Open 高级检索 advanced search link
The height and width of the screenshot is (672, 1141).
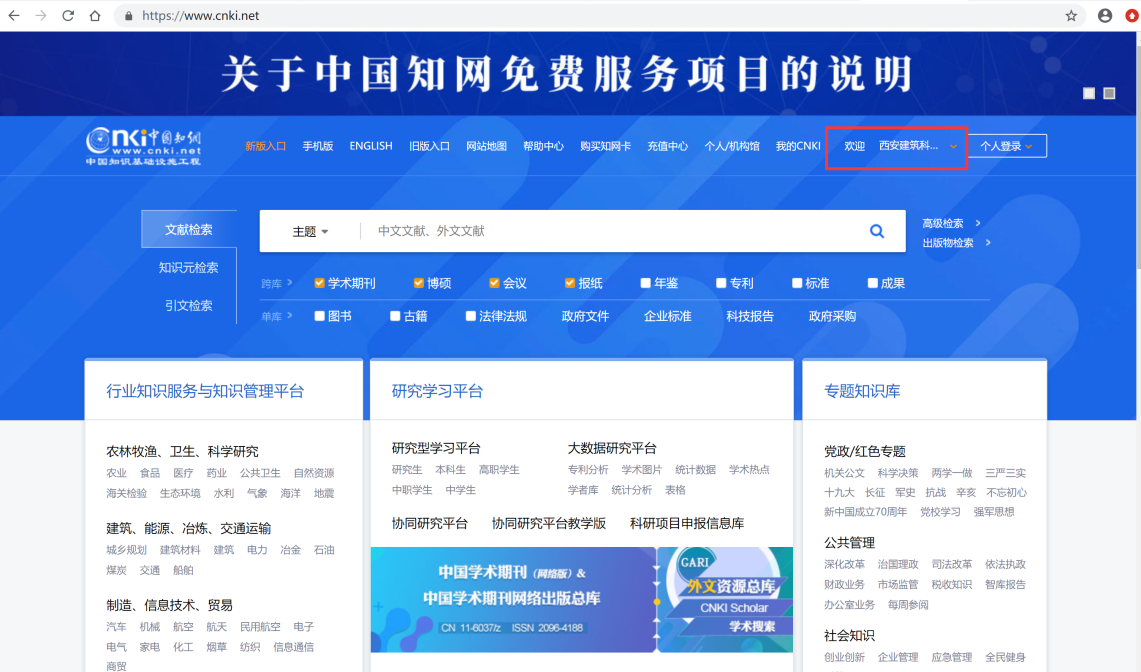point(943,223)
